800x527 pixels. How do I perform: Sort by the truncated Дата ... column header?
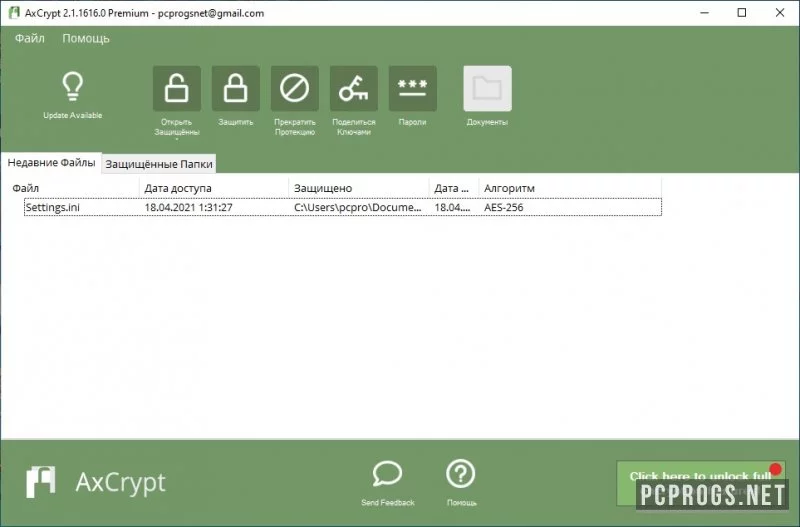coord(454,188)
